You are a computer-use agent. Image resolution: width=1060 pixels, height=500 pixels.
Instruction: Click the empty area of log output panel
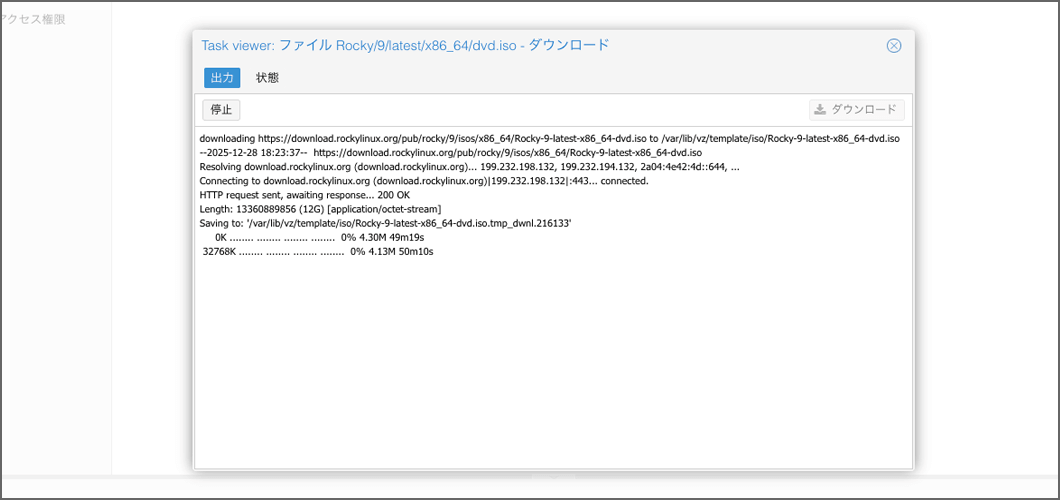point(553,370)
